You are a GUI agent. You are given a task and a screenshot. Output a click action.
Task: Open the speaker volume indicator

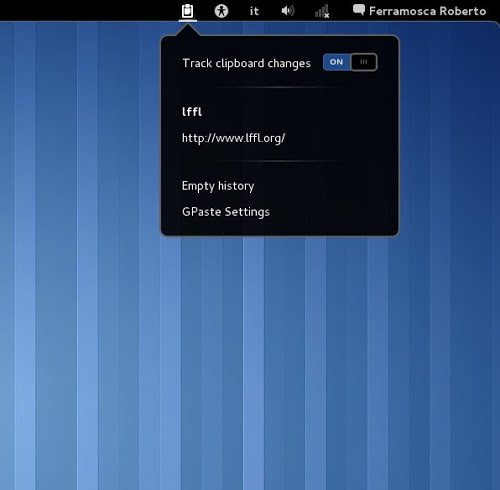[x=288, y=11]
